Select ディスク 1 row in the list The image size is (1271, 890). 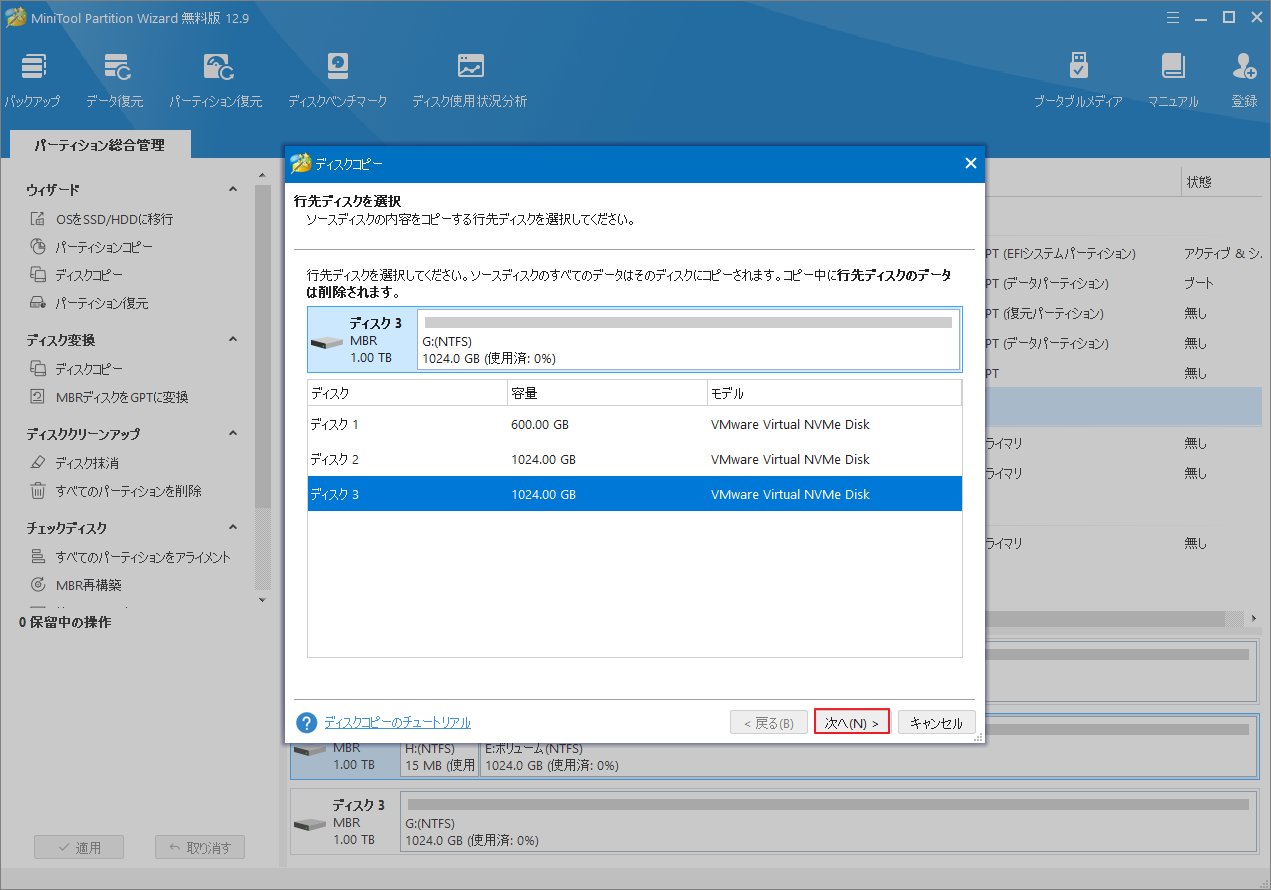635,424
